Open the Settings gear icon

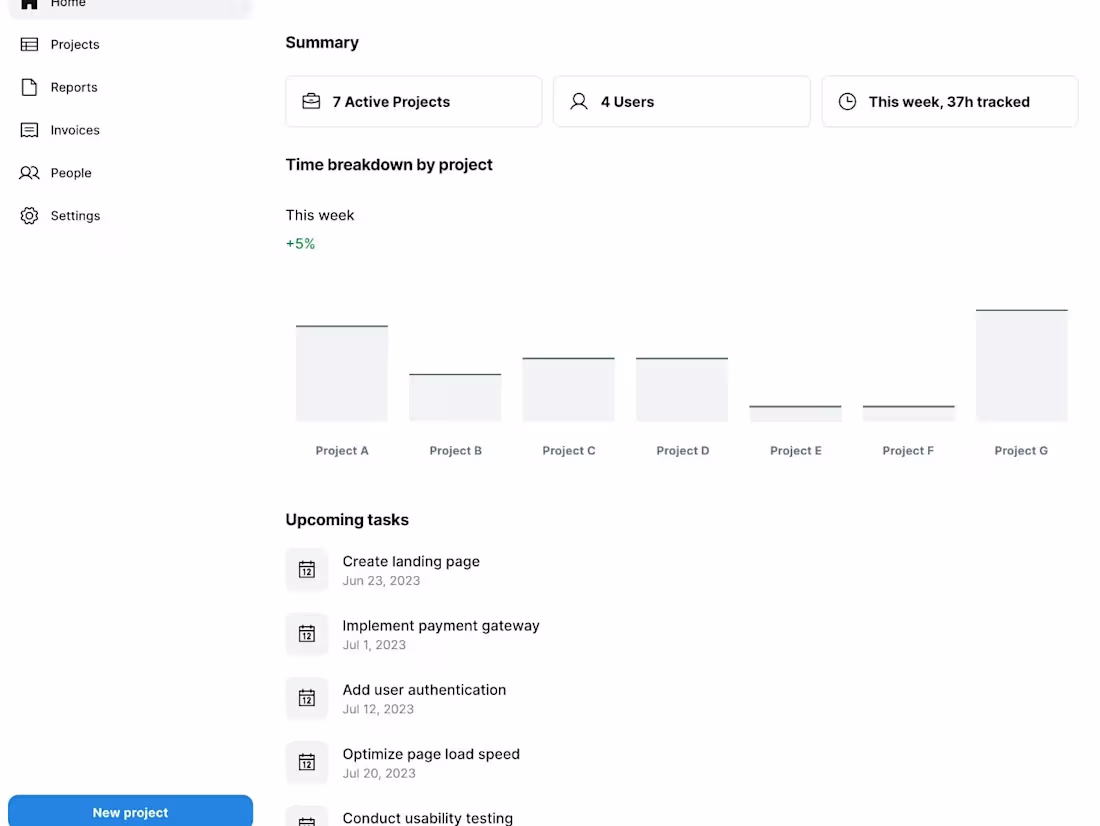click(29, 215)
